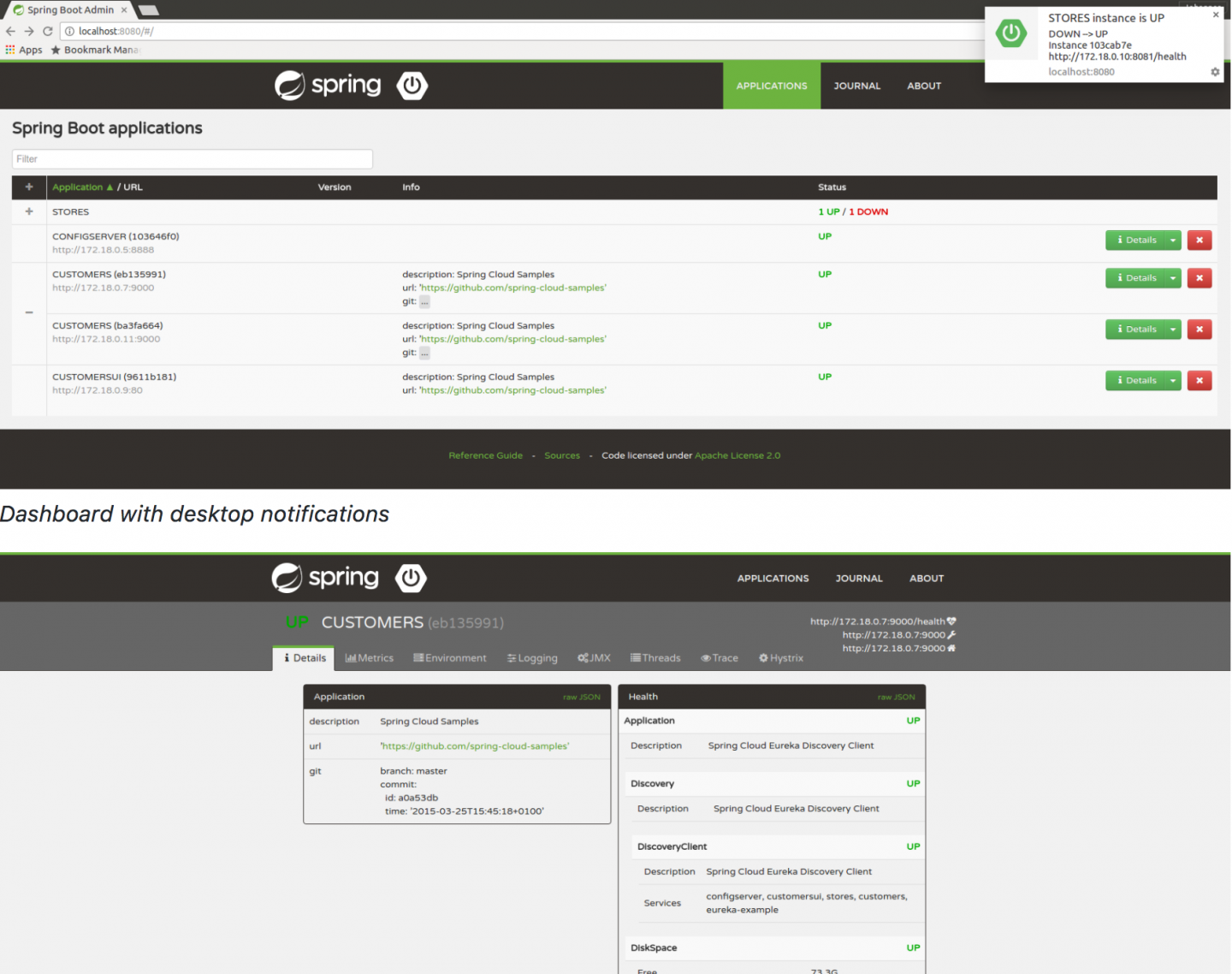Switch to the Metrics tab
Viewport: 1232px width, 974px height.
370,658
